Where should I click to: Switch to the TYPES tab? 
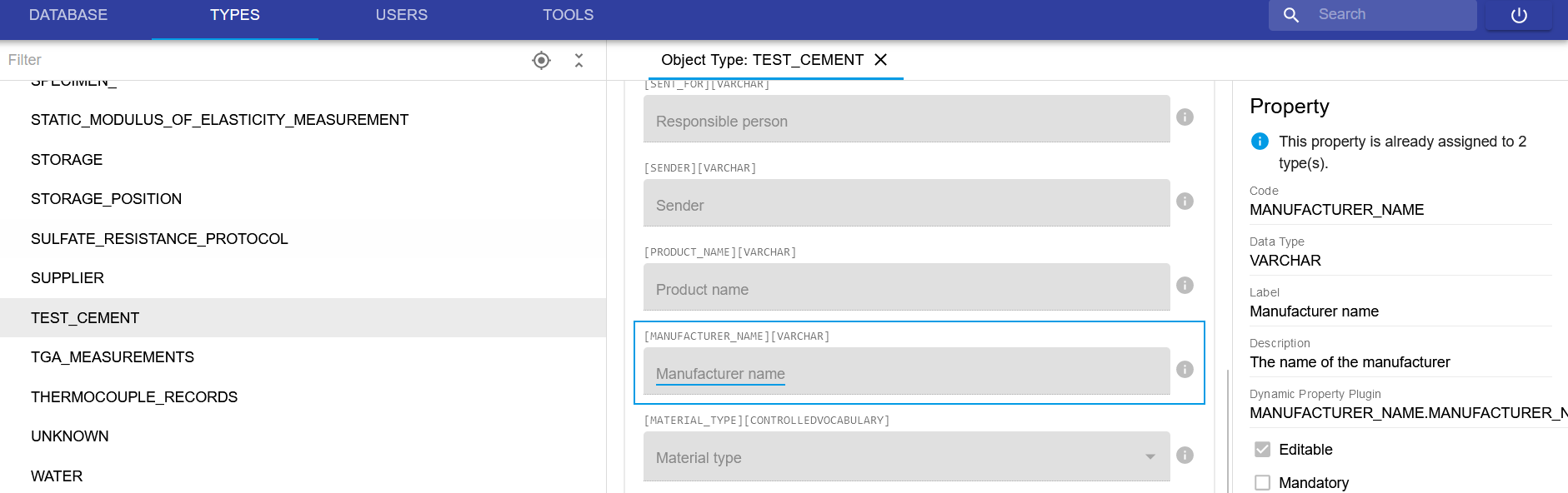point(235,15)
